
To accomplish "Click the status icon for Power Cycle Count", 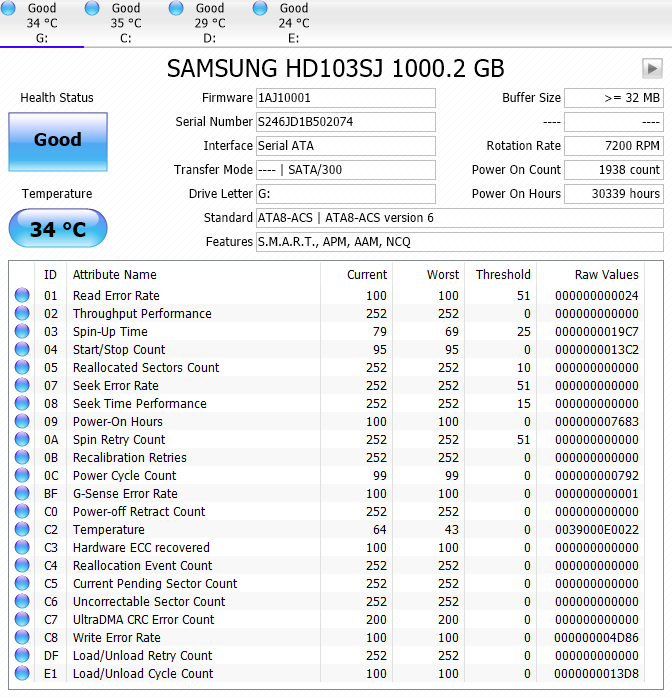I will coord(22,475).
